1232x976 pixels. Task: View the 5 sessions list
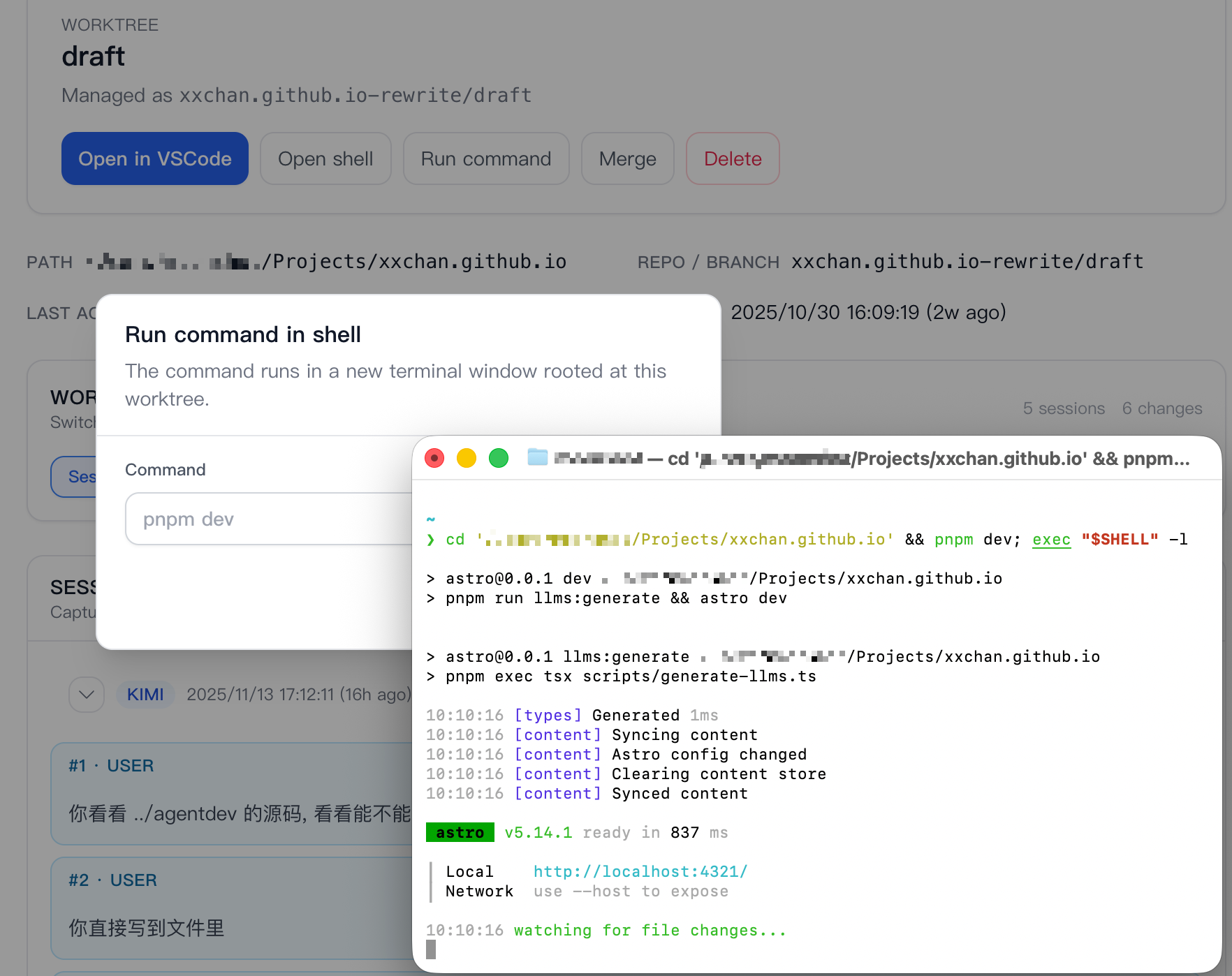[1064, 408]
